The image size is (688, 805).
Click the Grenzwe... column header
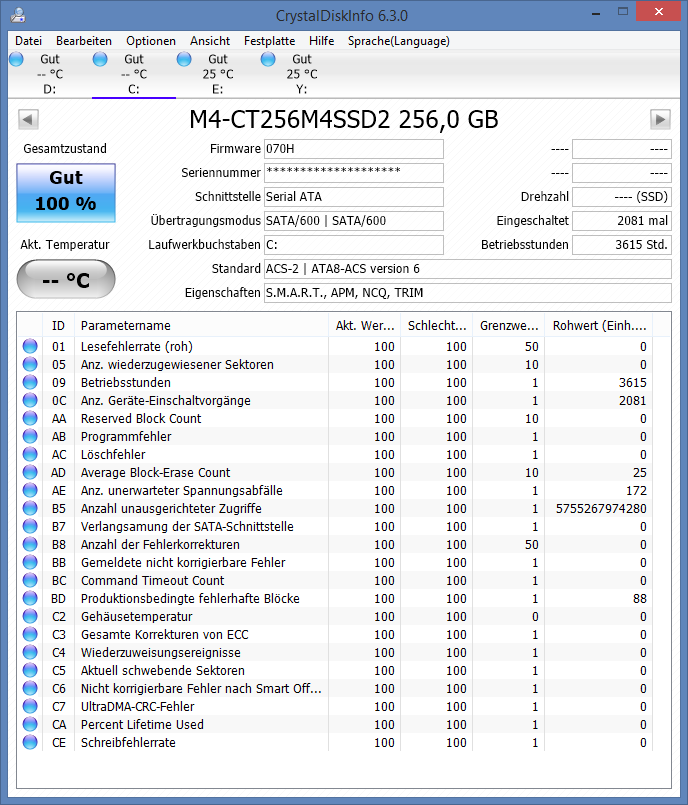pyautogui.click(x=509, y=325)
